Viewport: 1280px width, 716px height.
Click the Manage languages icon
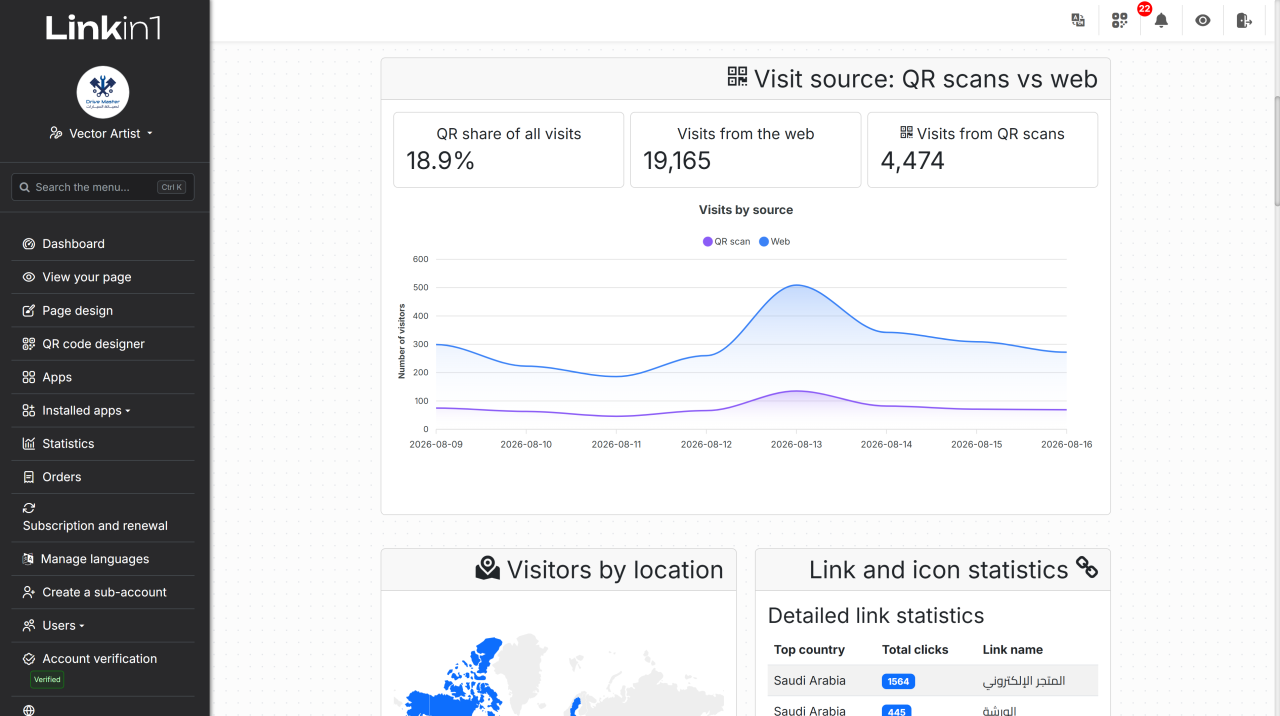click(x=29, y=559)
